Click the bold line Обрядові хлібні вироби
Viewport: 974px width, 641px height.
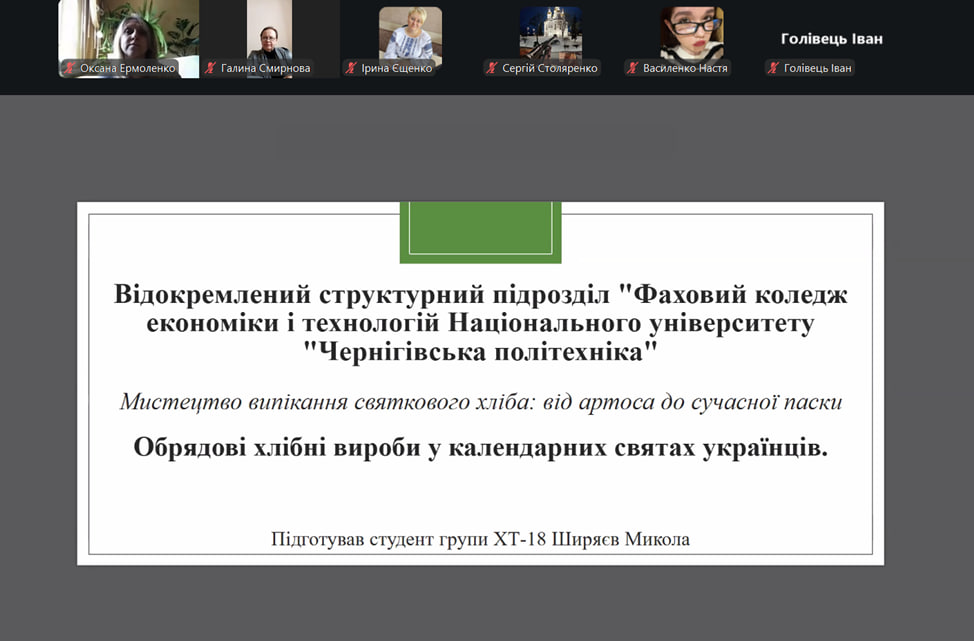point(480,446)
